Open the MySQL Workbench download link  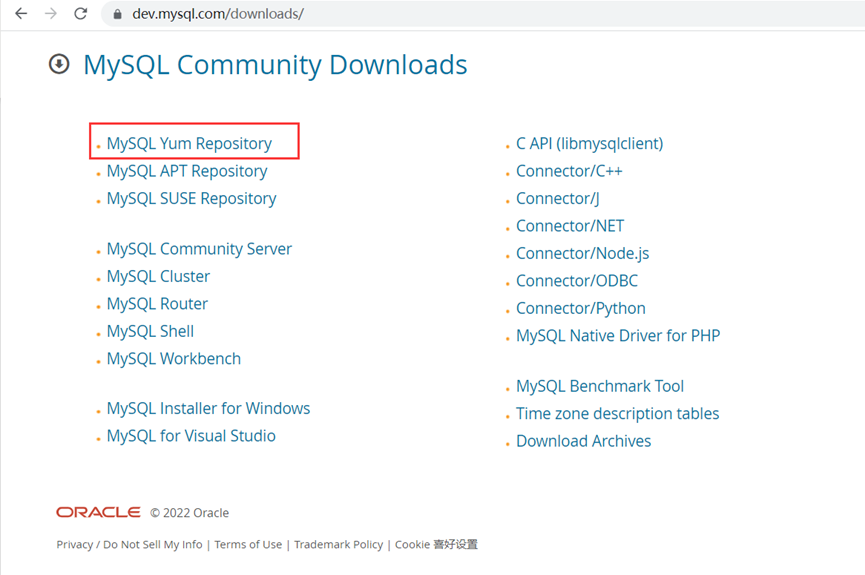[x=174, y=359]
